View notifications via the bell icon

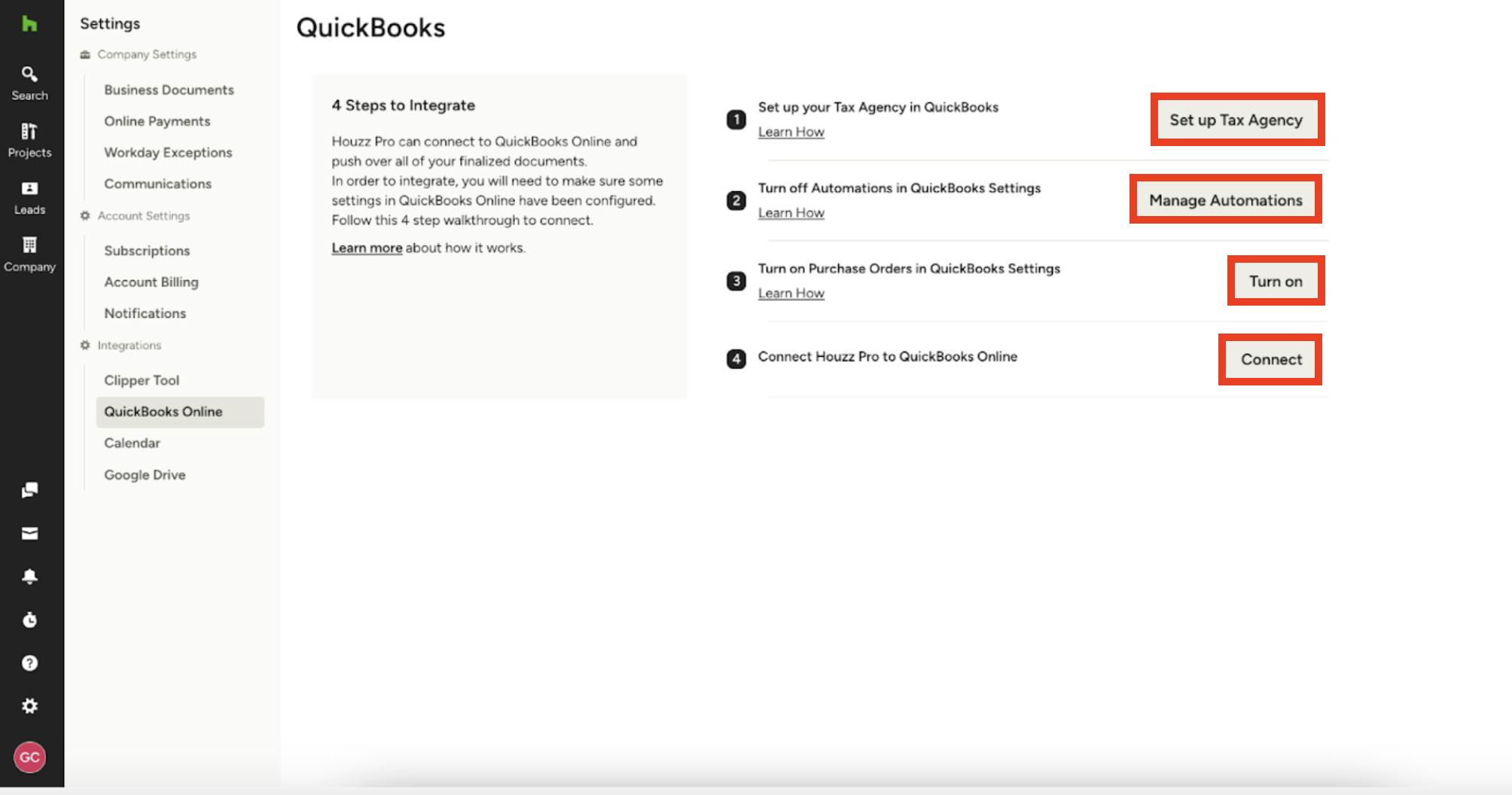pos(29,577)
